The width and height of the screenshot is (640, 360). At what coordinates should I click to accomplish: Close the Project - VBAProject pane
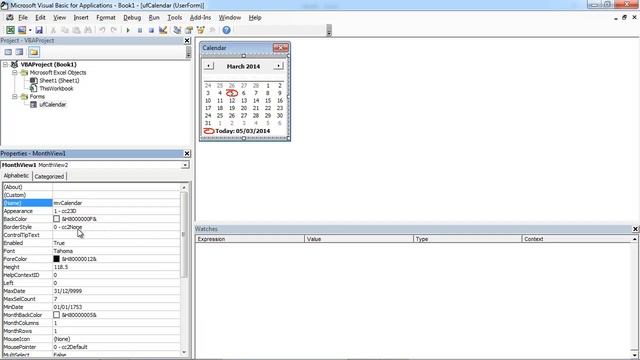point(187,40)
